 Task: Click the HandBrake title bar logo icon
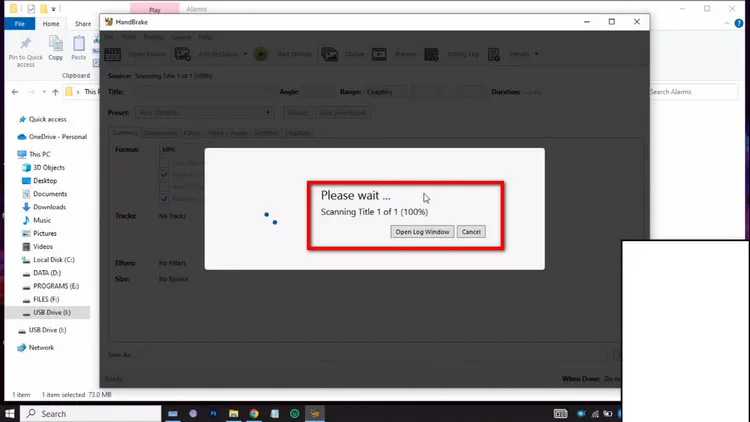pyautogui.click(x=109, y=22)
